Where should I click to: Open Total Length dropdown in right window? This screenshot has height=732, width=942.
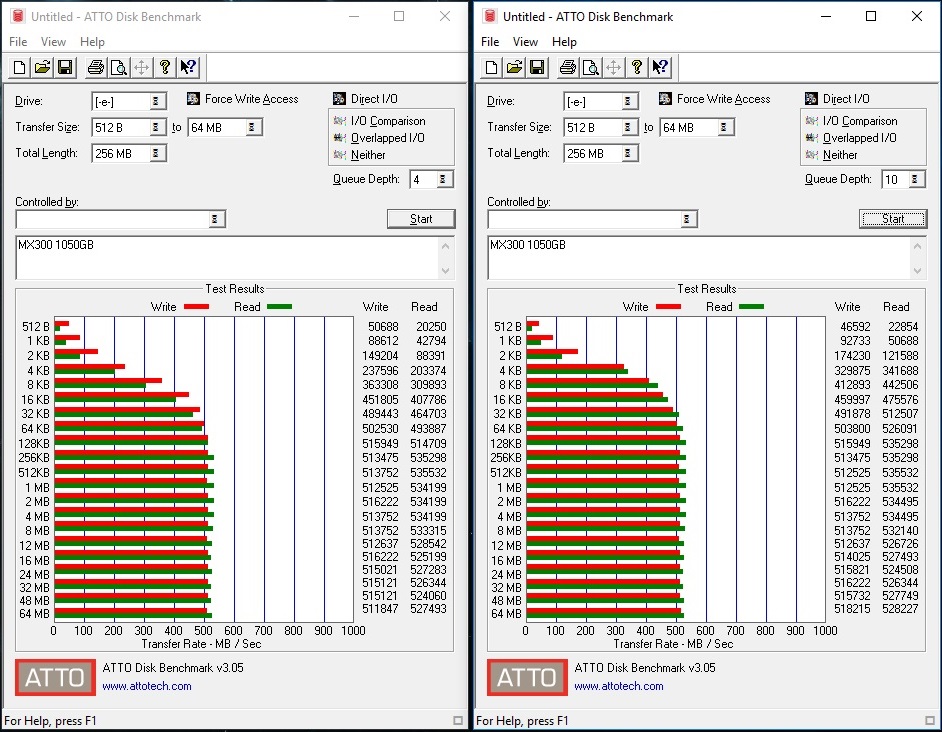(x=628, y=153)
